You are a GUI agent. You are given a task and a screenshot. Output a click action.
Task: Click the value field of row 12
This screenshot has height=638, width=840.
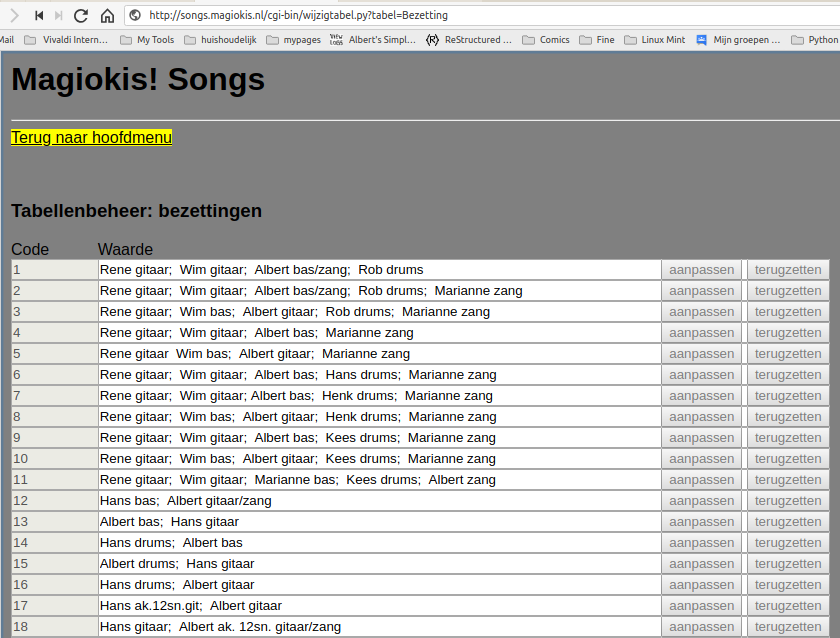coord(379,501)
